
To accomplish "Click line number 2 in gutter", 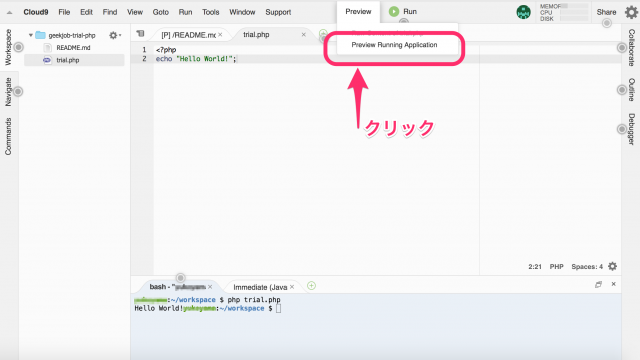I will click(x=144, y=59).
